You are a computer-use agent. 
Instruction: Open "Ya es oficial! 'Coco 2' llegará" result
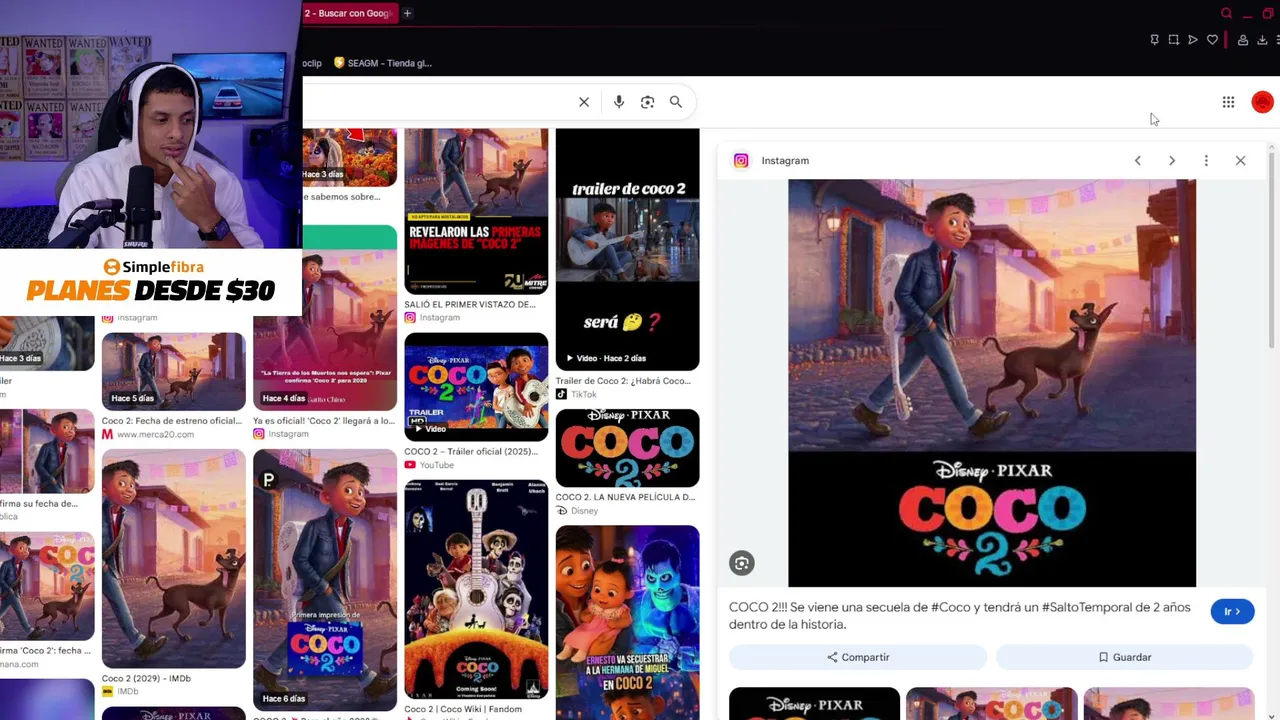(324, 421)
